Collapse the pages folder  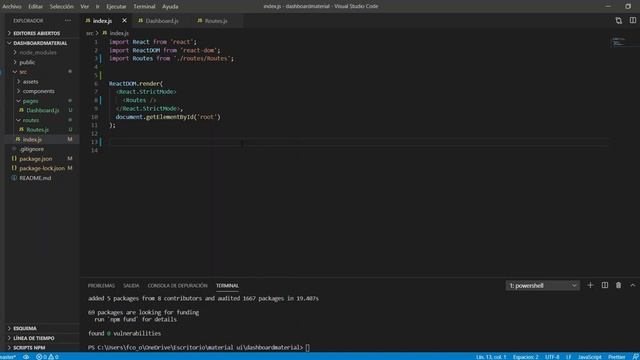coord(30,101)
